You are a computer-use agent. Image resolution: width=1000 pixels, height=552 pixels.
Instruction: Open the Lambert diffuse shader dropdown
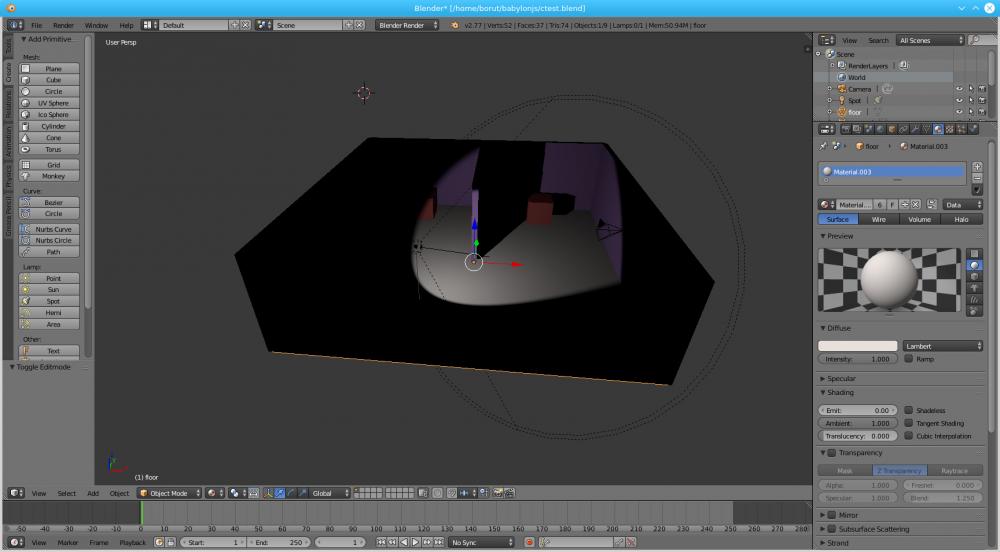pyautogui.click(x=943, y=346)
